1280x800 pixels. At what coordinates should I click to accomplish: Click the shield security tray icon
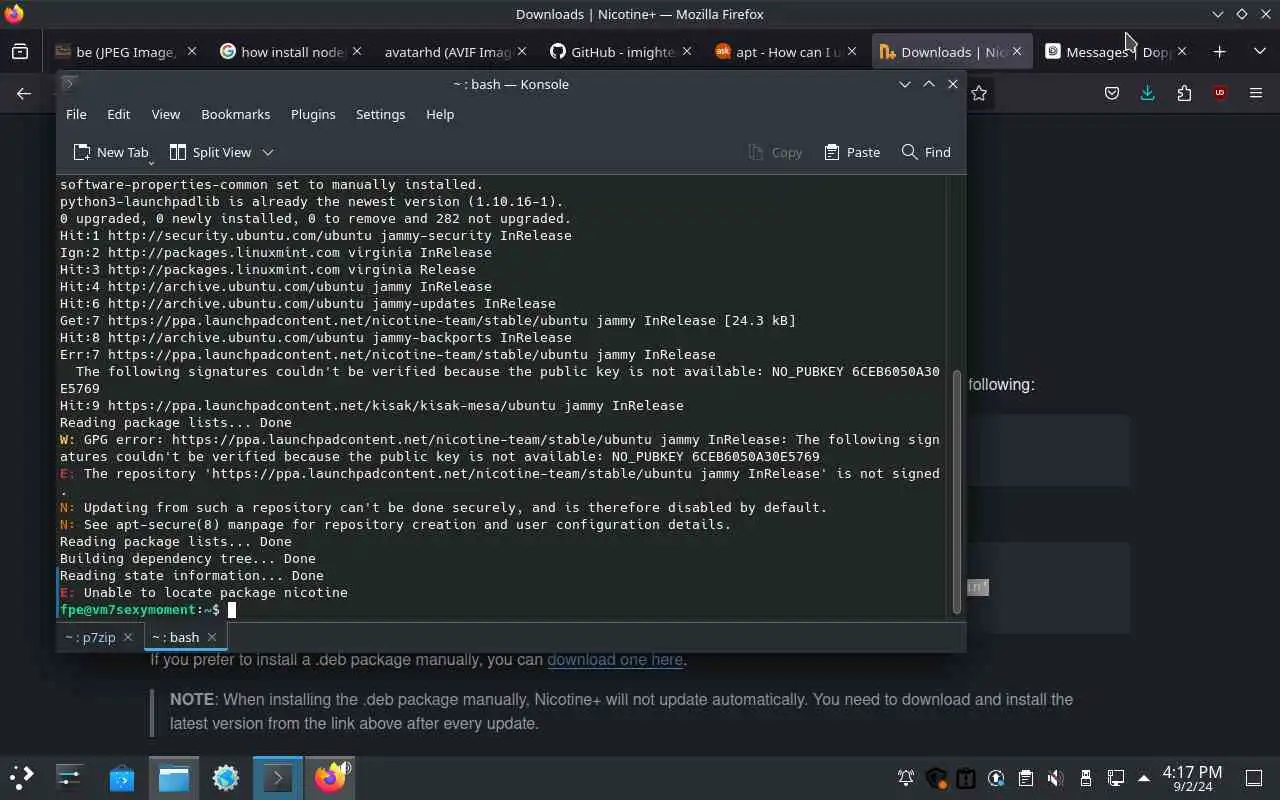[x=935, y=778]
